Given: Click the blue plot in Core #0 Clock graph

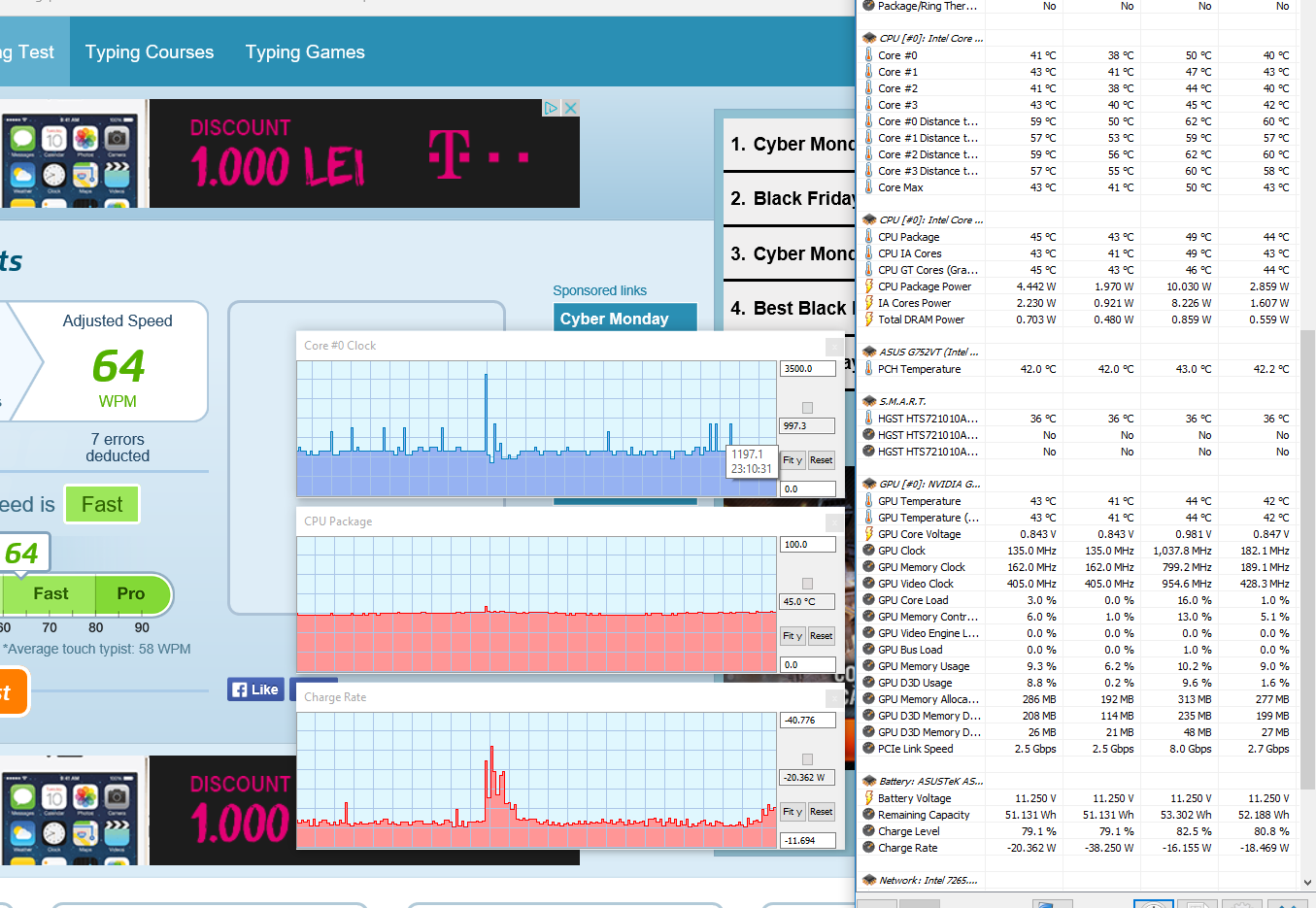Looking at the screenshot, I should coord(537,429).
